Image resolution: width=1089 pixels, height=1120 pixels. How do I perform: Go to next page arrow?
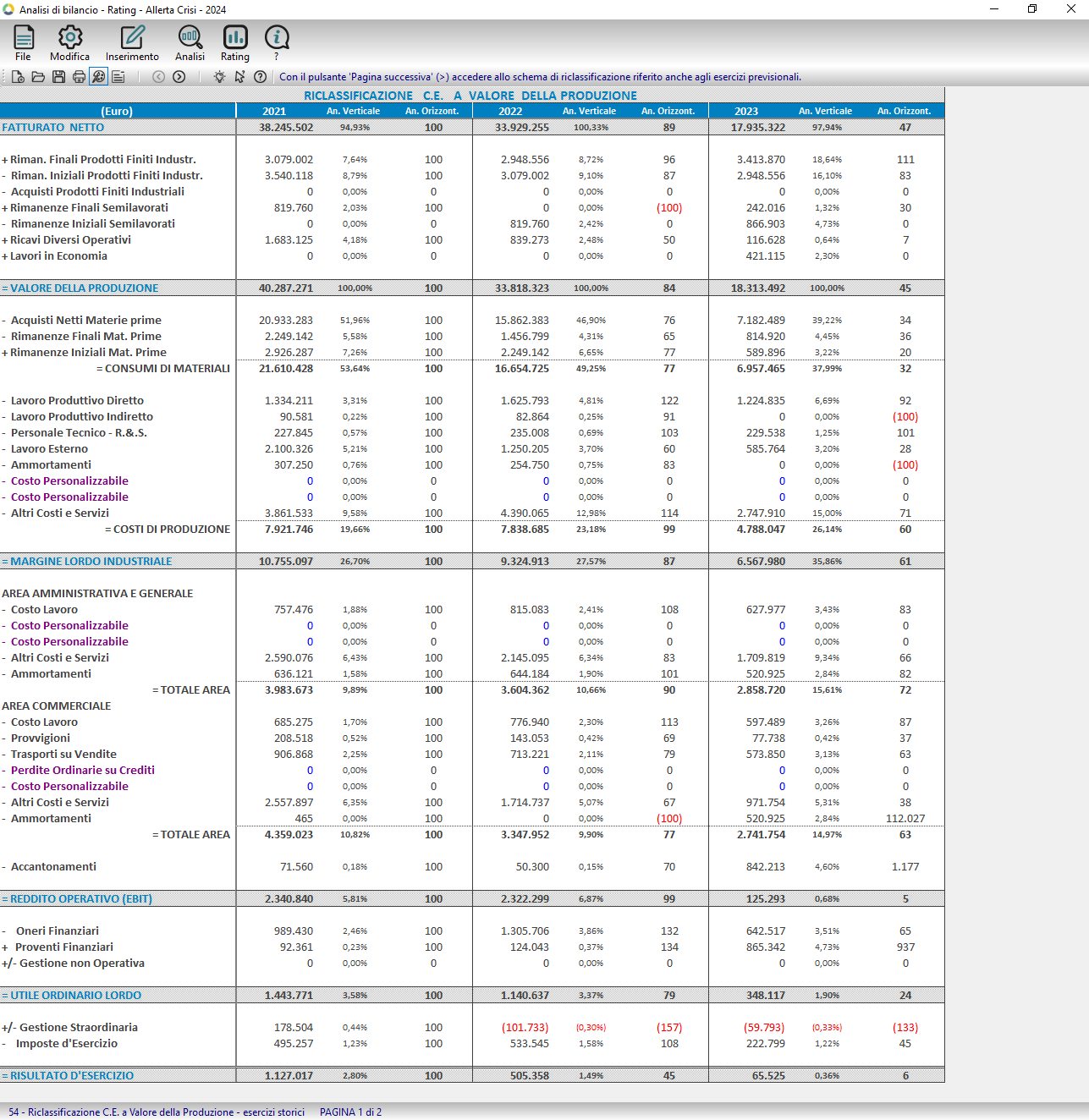coord(179,77)
